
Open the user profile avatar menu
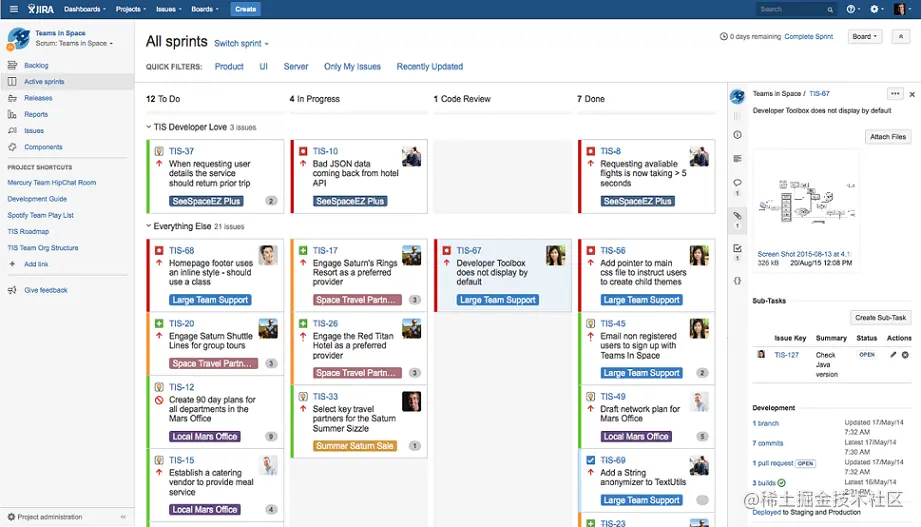point(900,9)
